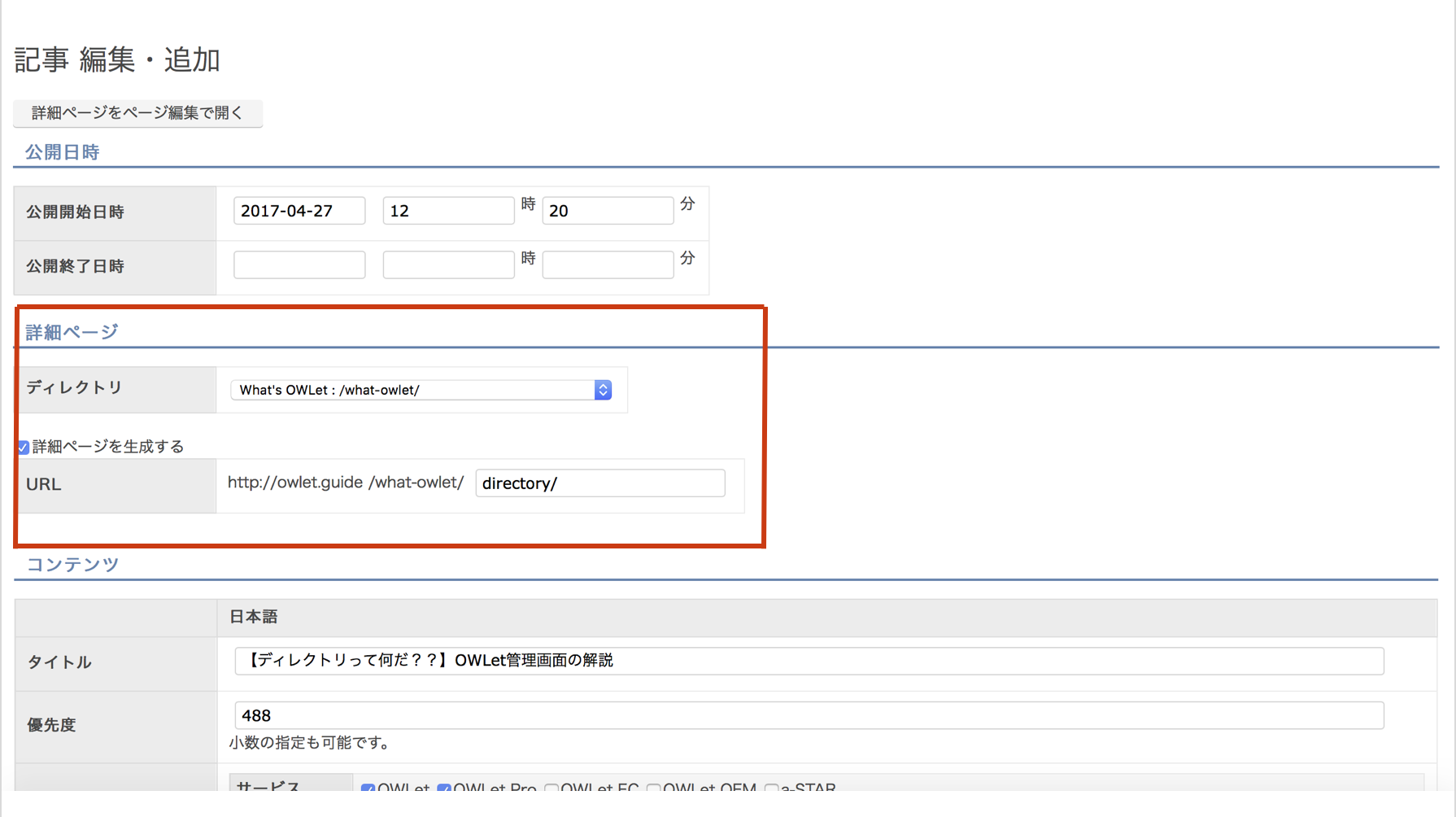Click the URL slug field containing directory/
Viewport: 1456px width, 817px height.
click(x=599, y=483)
